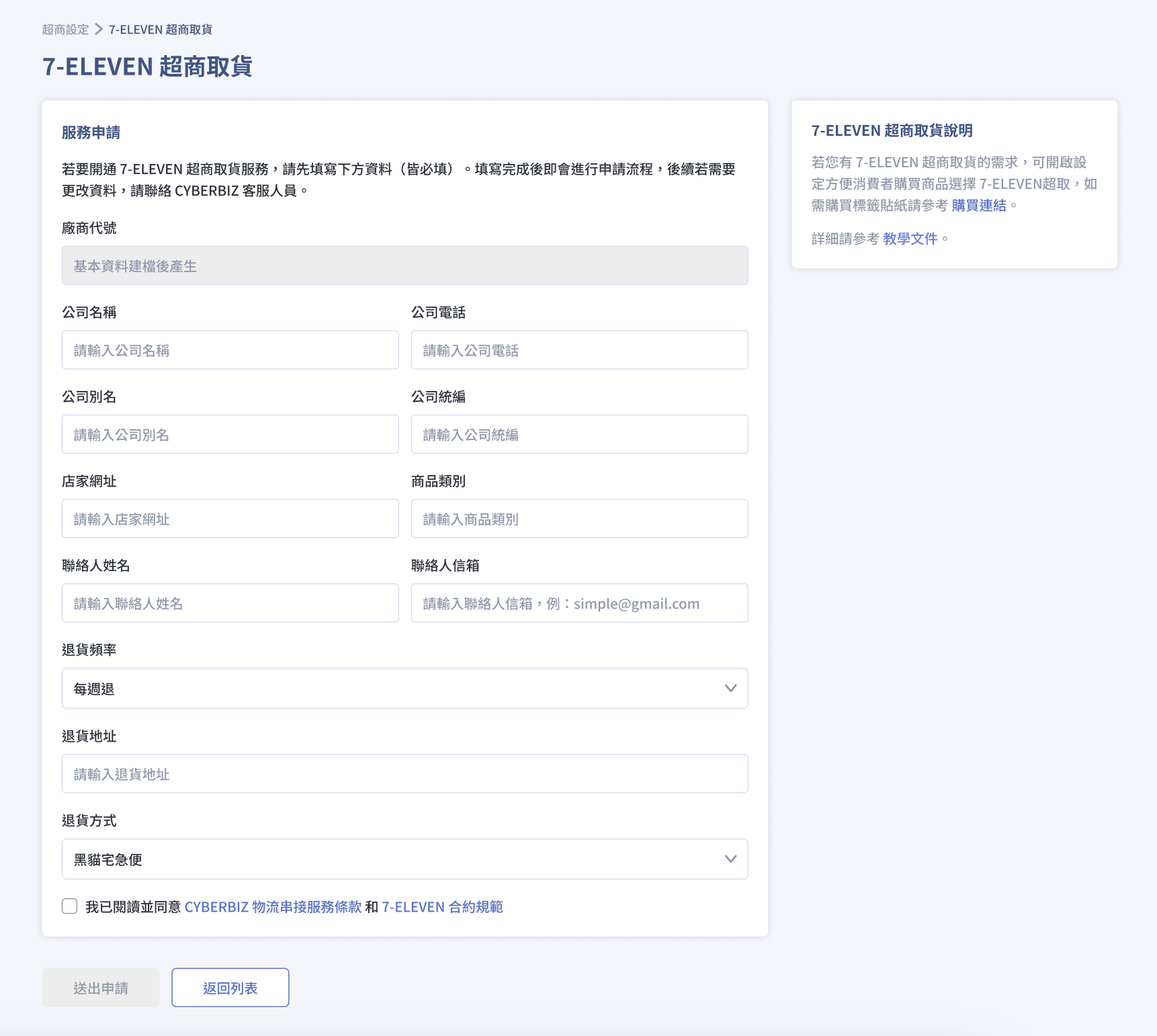Click the 聯絡人信箱 email field

(x=579, y=603)
